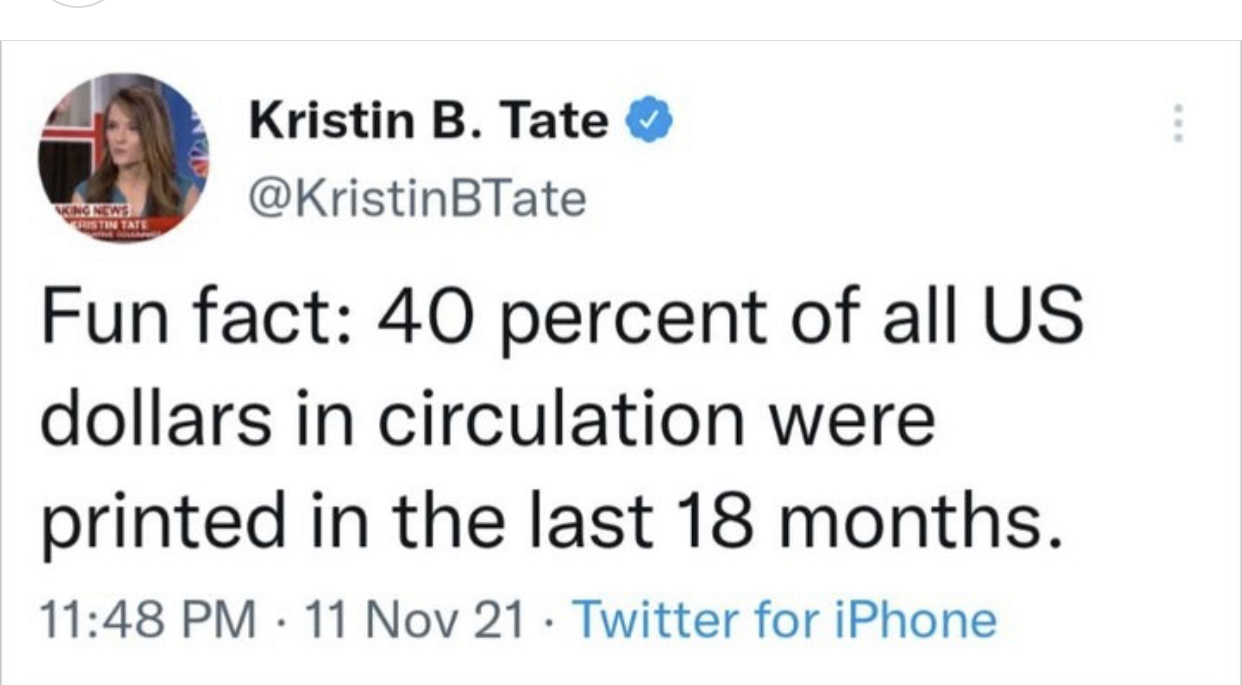Click the partial avatar circle above the tweet
The height and width of the screenshot is (685, 1242).
[77, 3]
